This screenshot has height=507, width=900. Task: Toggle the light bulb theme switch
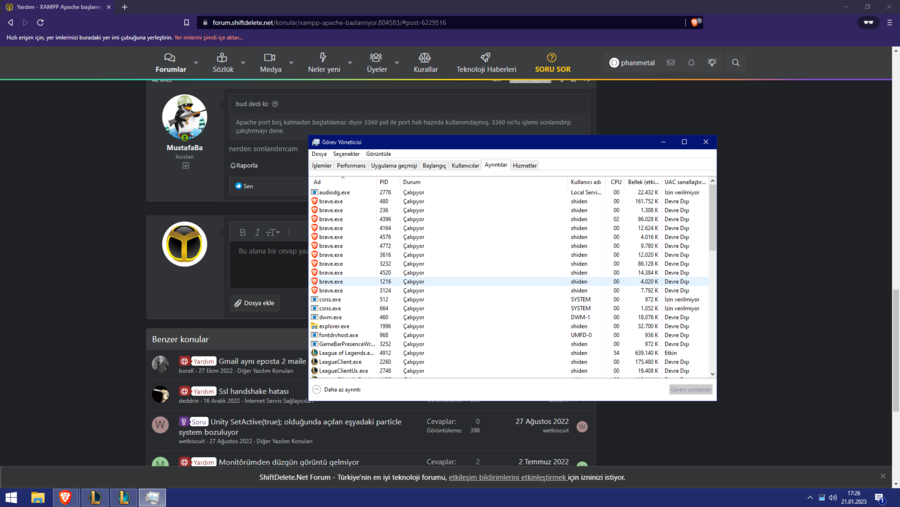pyautogui.click(x=712, y=63)
